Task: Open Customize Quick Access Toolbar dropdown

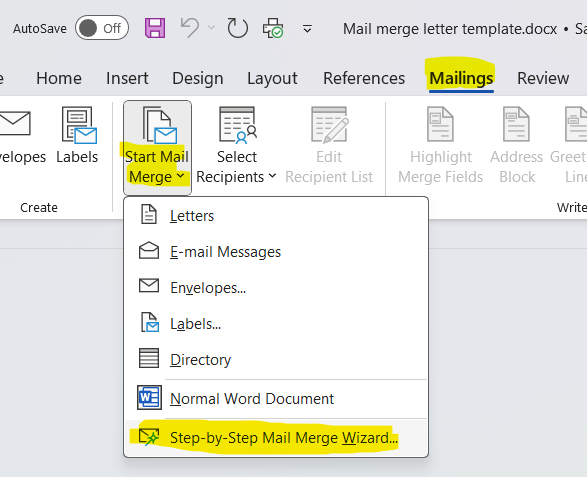Action: (x=307, y=28)
